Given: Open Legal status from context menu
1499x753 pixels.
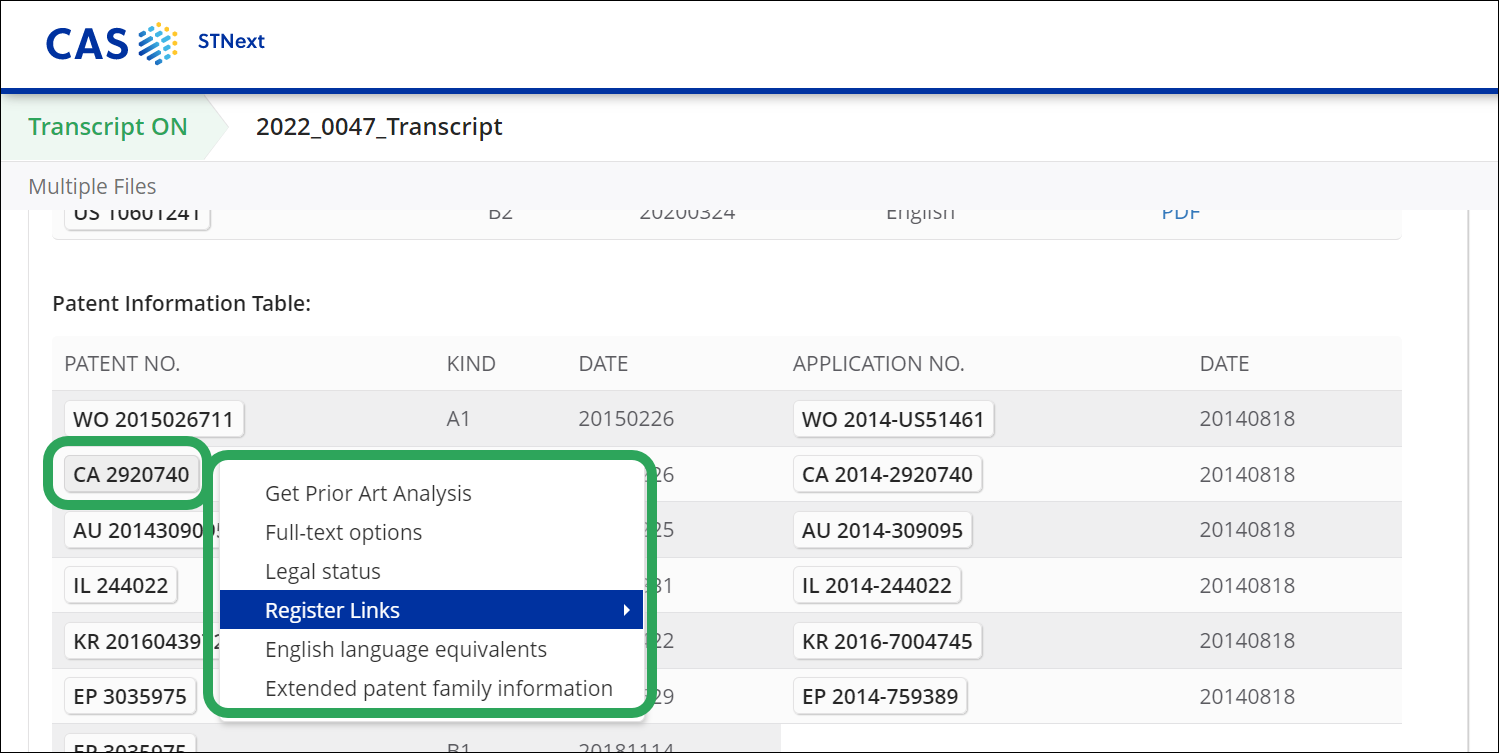Looking at the screenshot, I should point(322,571).
